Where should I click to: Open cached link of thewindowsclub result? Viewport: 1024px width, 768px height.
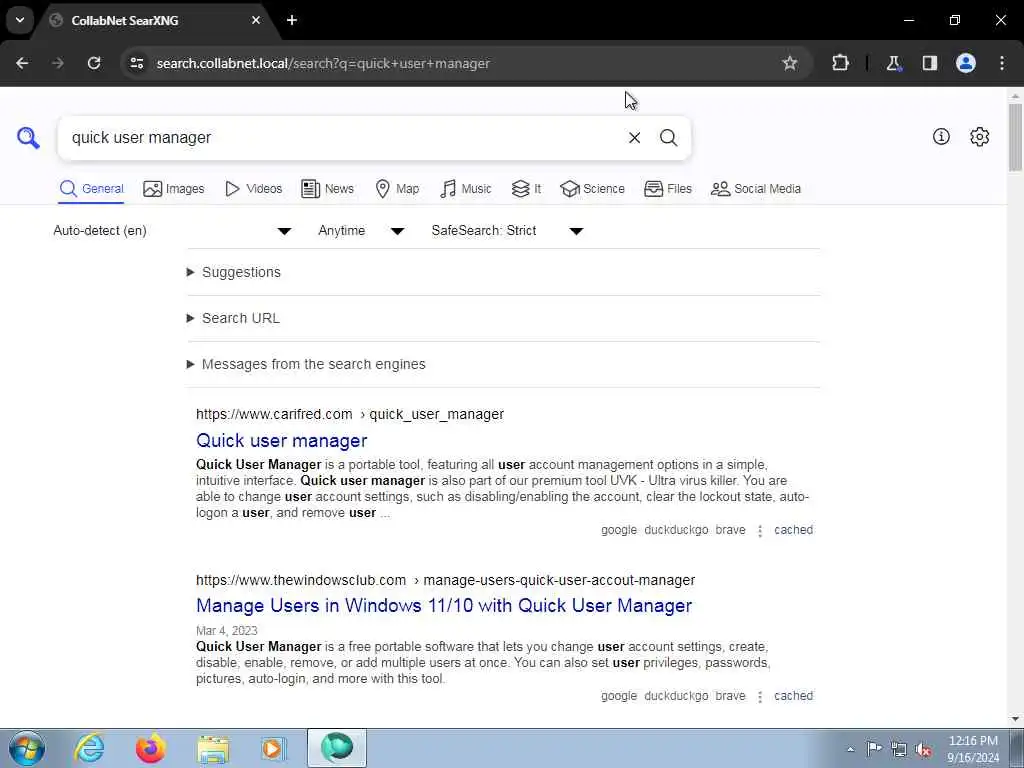pyautogui.click(x=793, y=696)
